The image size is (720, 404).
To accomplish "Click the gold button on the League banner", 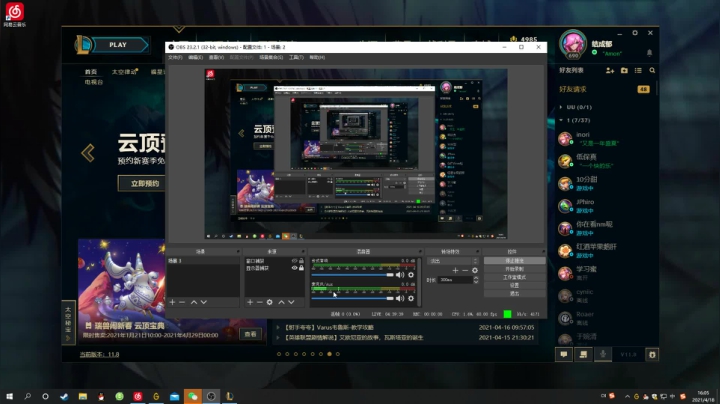I will tap(142, 183).
